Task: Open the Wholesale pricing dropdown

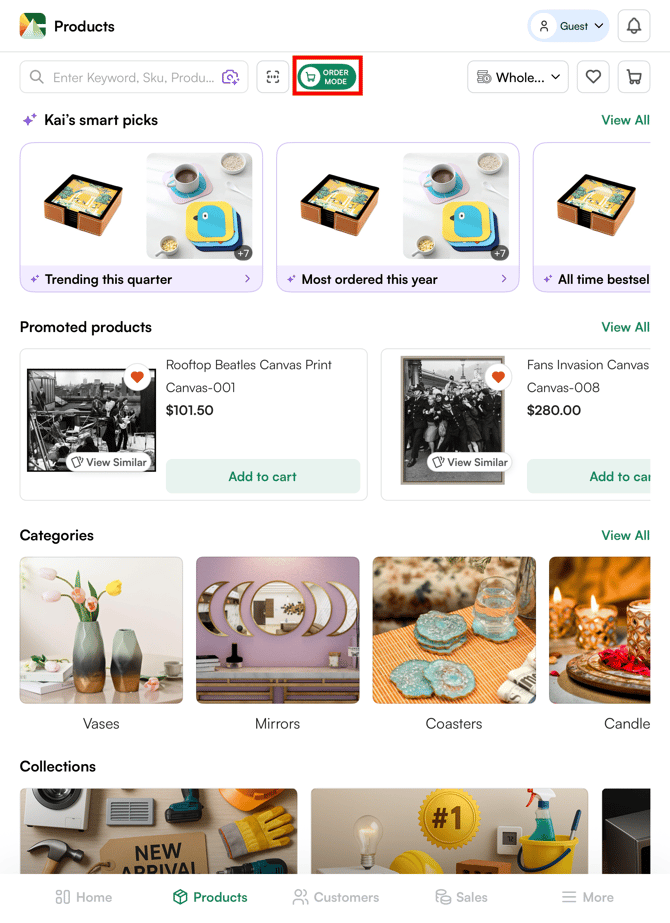Action: tap(517, 77)
